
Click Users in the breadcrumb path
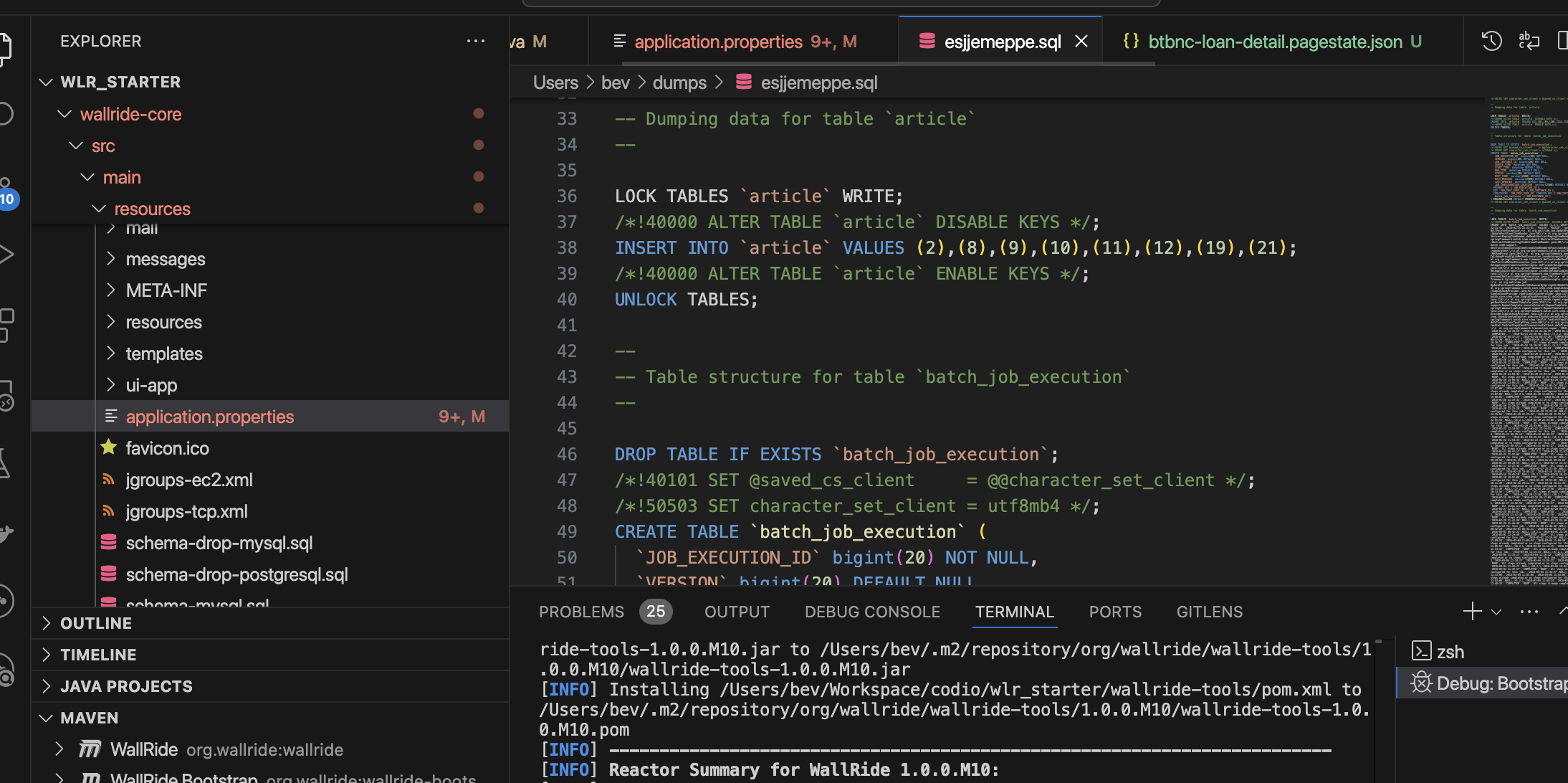coord(555,82)
